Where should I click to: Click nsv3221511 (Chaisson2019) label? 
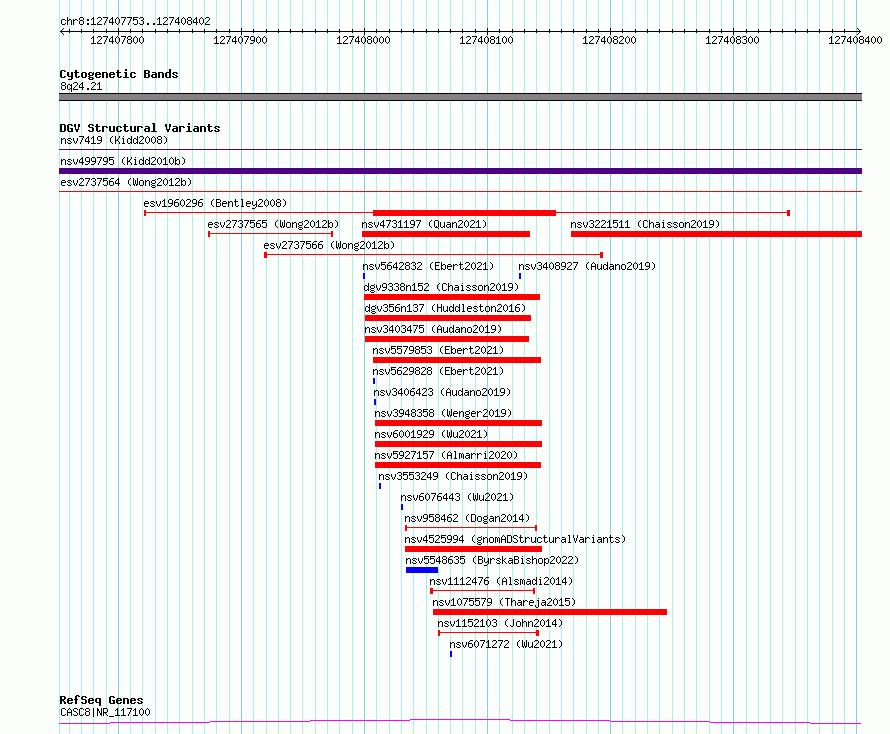pos(645,224)
